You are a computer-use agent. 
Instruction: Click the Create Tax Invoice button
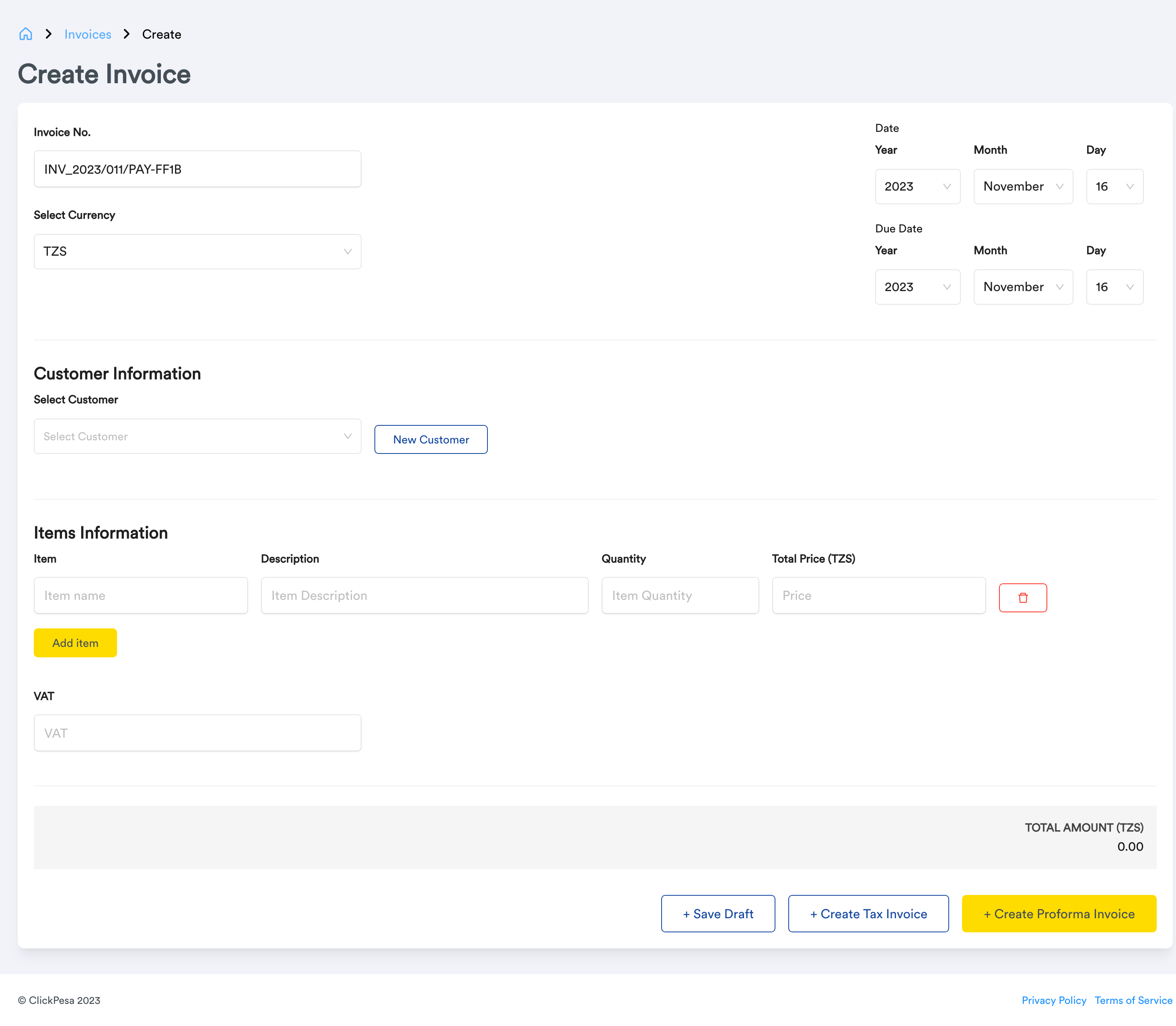868,913
